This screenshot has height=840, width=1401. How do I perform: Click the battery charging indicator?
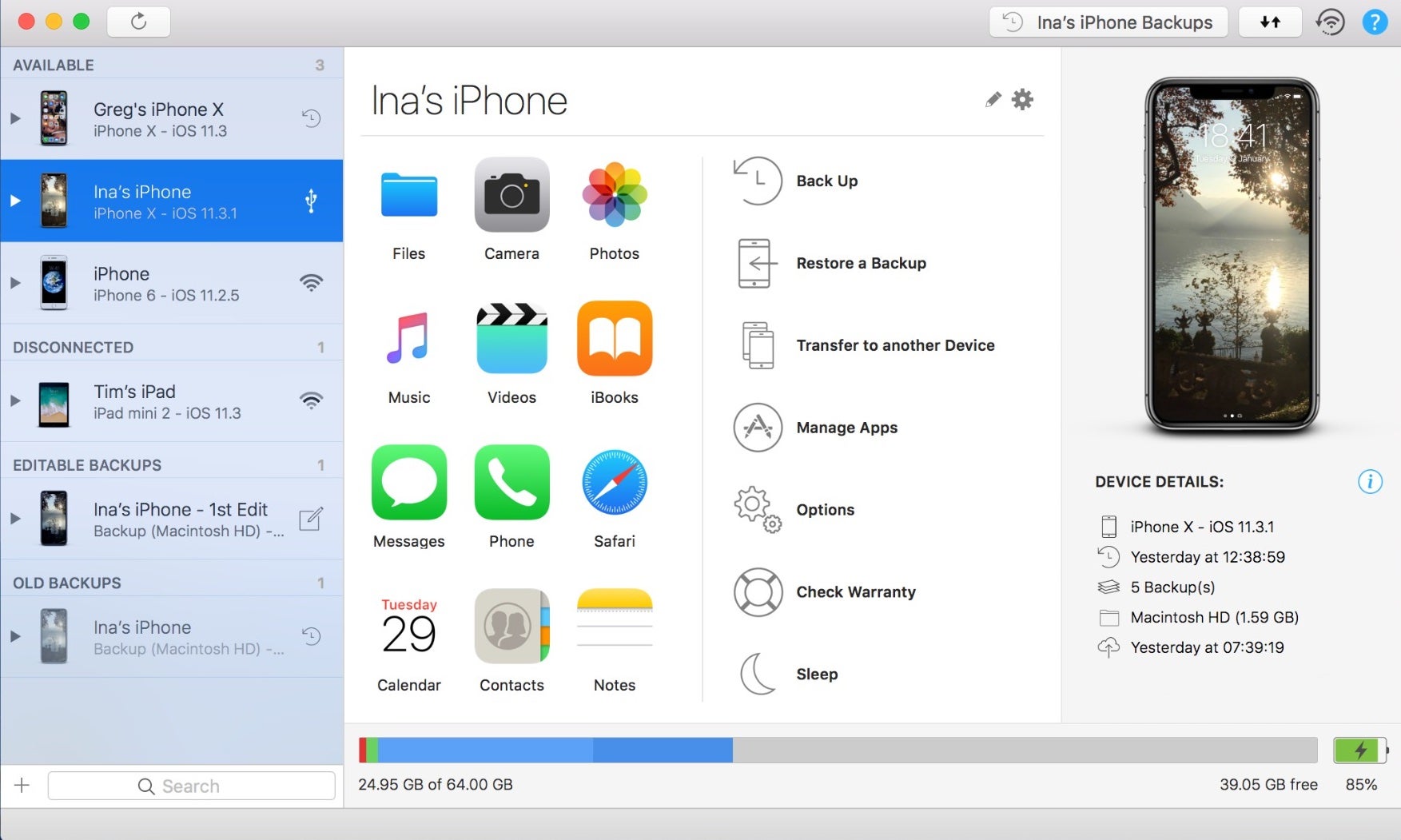(1361, 750)
